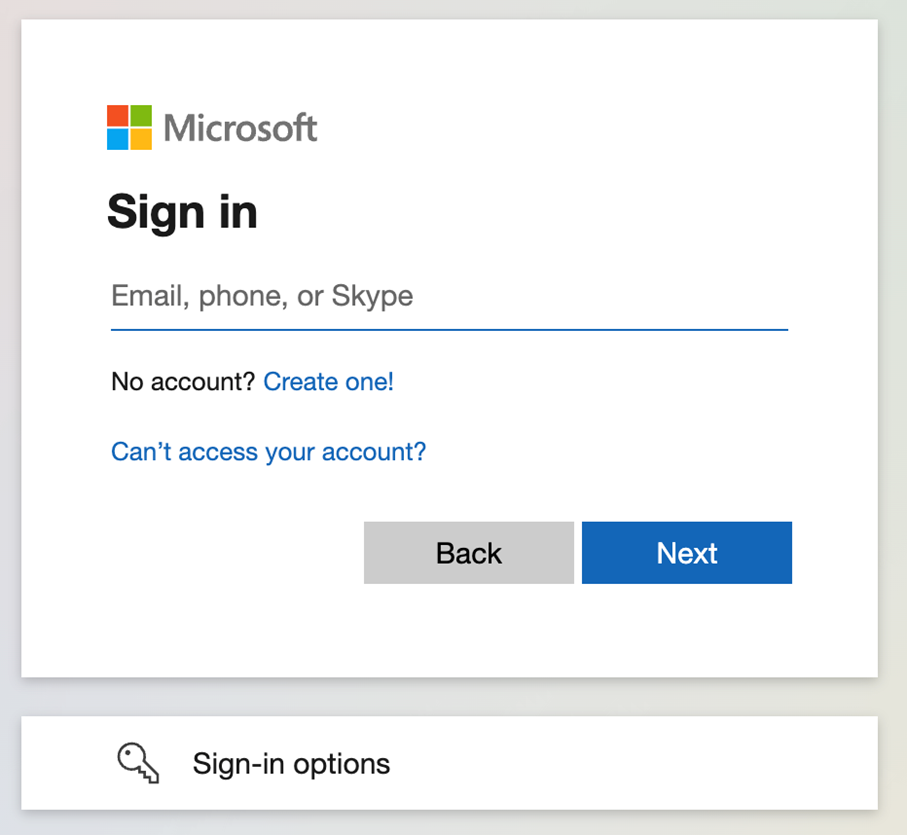The width and height of the screenshot is (907, 835).
Task: Click the red square of the Microsoft logo
Action: tap(117, 115)
